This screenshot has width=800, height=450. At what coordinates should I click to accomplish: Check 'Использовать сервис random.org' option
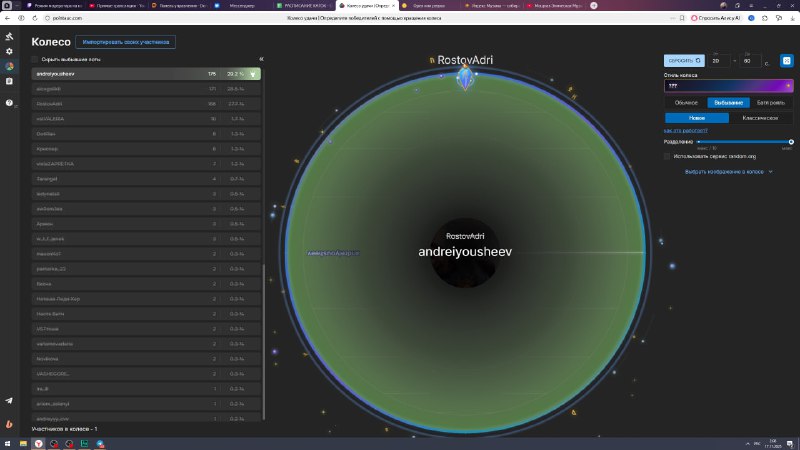[x=668, y=155]
